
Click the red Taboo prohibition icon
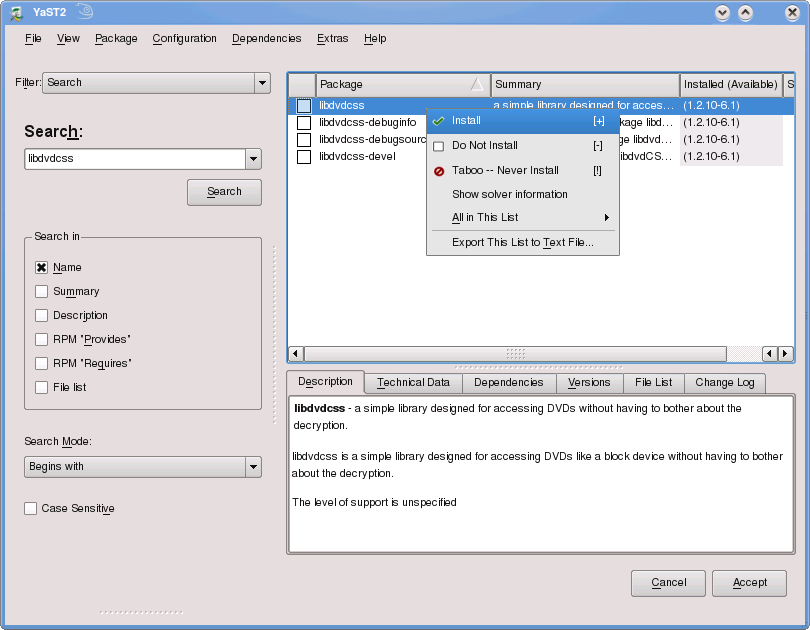pyautogui.click(x=439, y=171)
